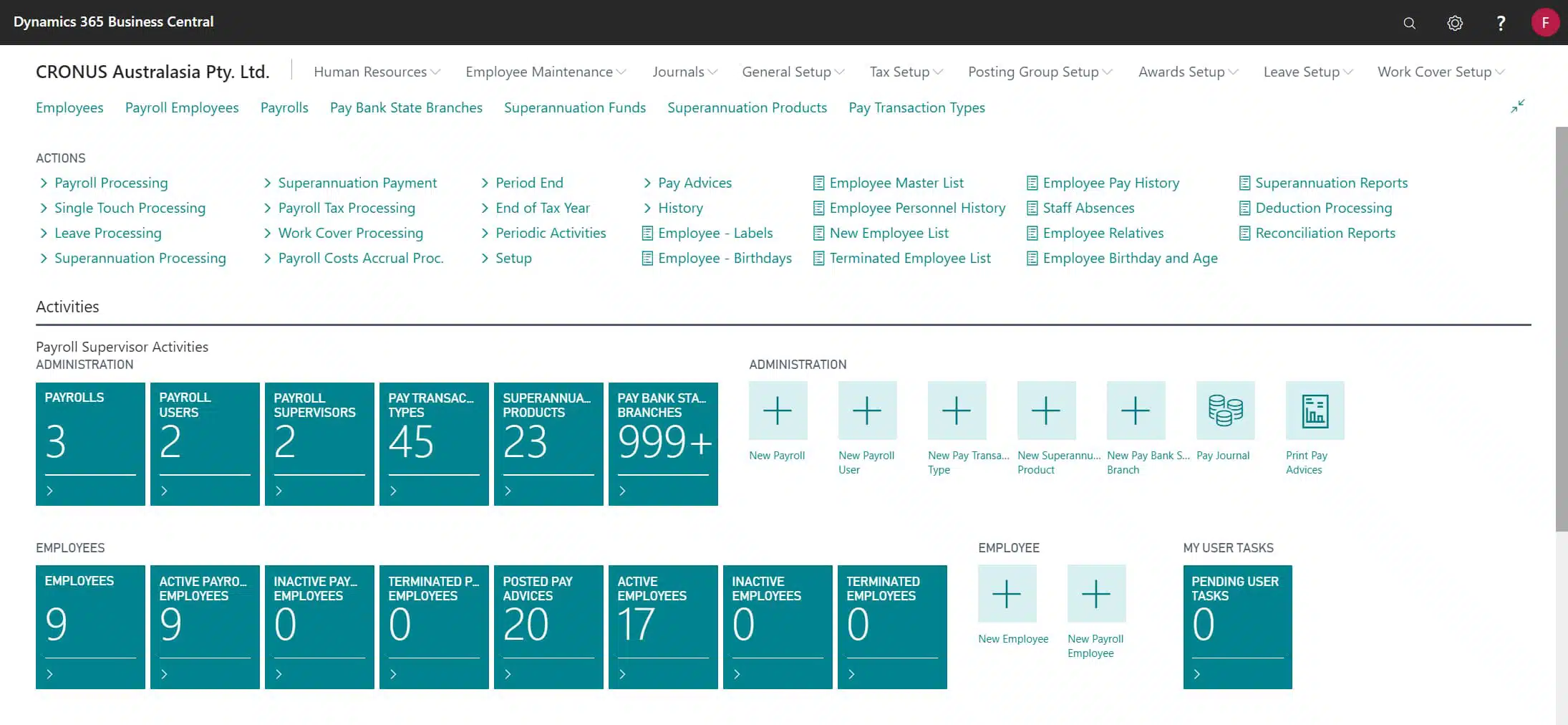This screenshot has height=725, width=1568.
Task: Open settings via the gear icon
Action: coord(1455,22)
